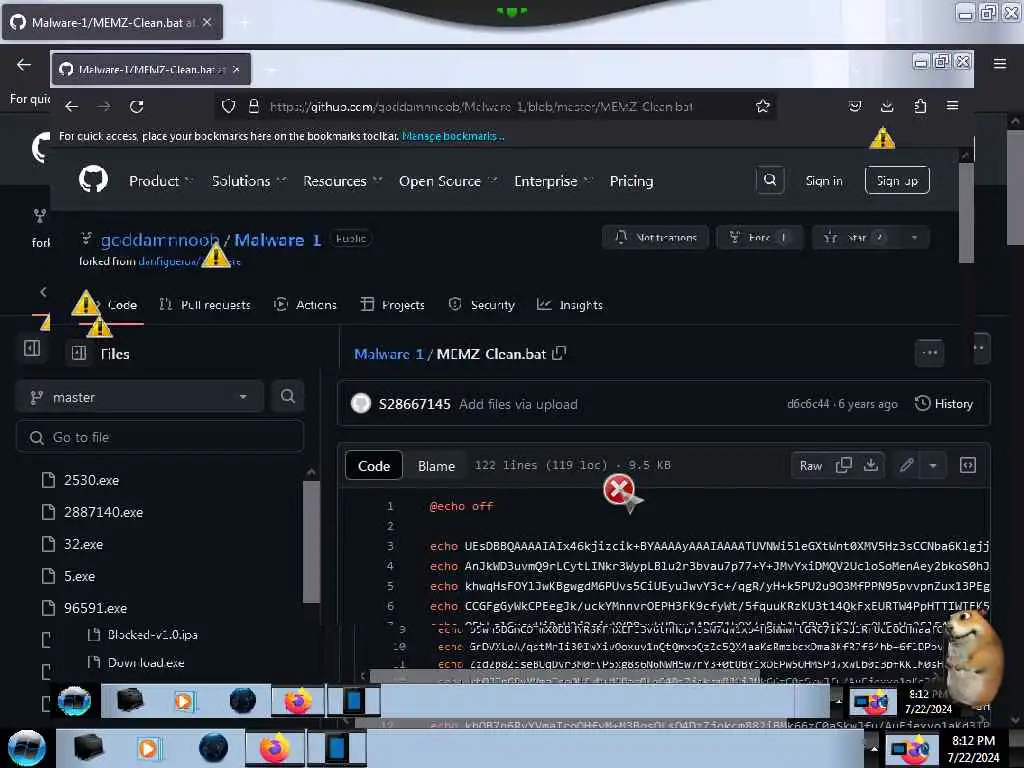Focus the Go to file search field

tap(160, 437)
